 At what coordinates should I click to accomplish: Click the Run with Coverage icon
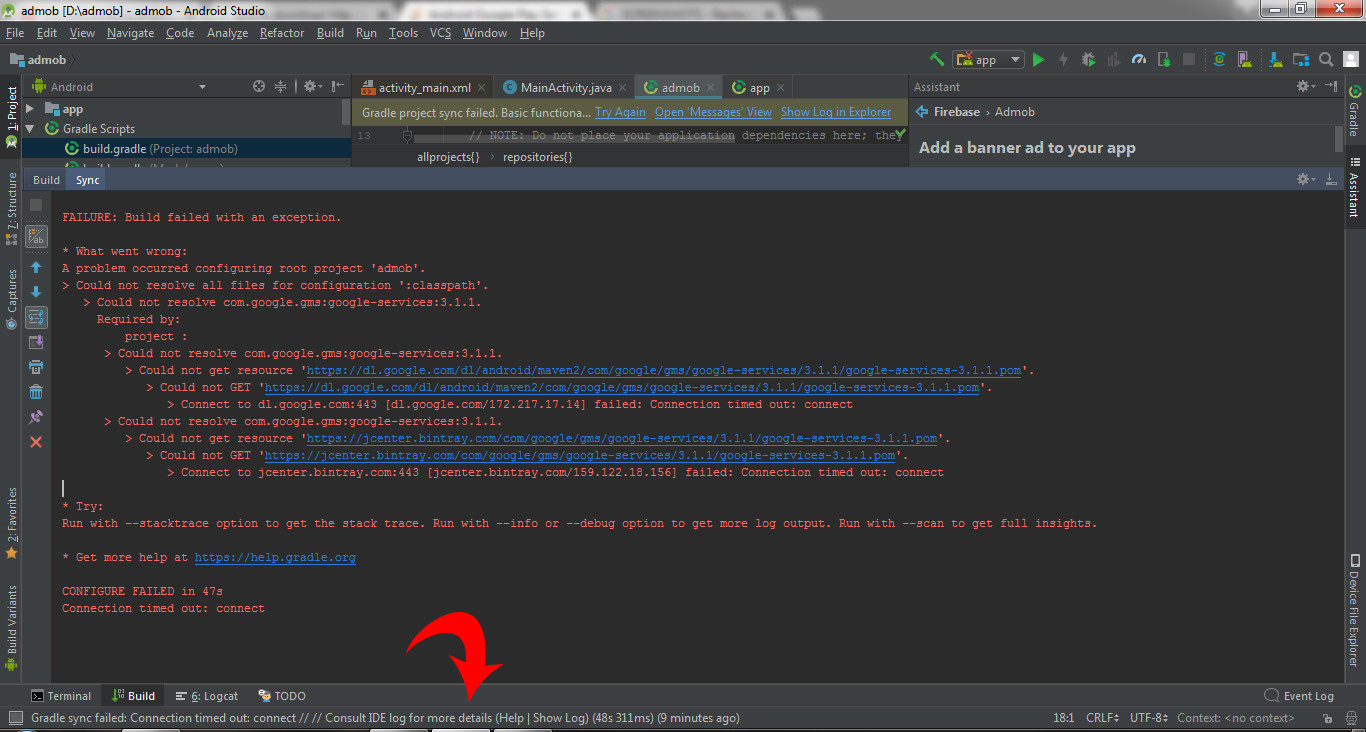1113,60
